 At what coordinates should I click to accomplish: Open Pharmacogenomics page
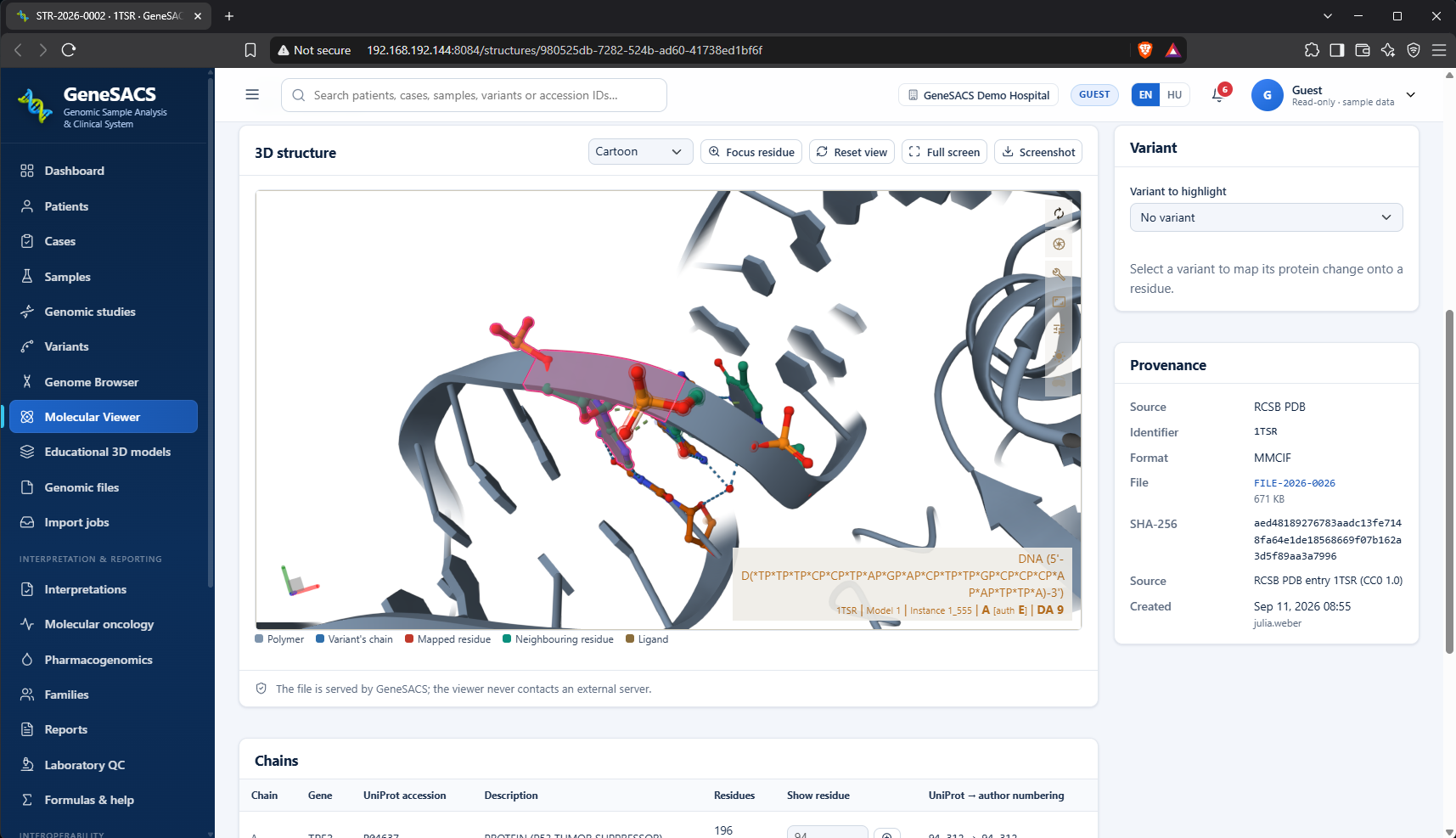click(104, 660)
